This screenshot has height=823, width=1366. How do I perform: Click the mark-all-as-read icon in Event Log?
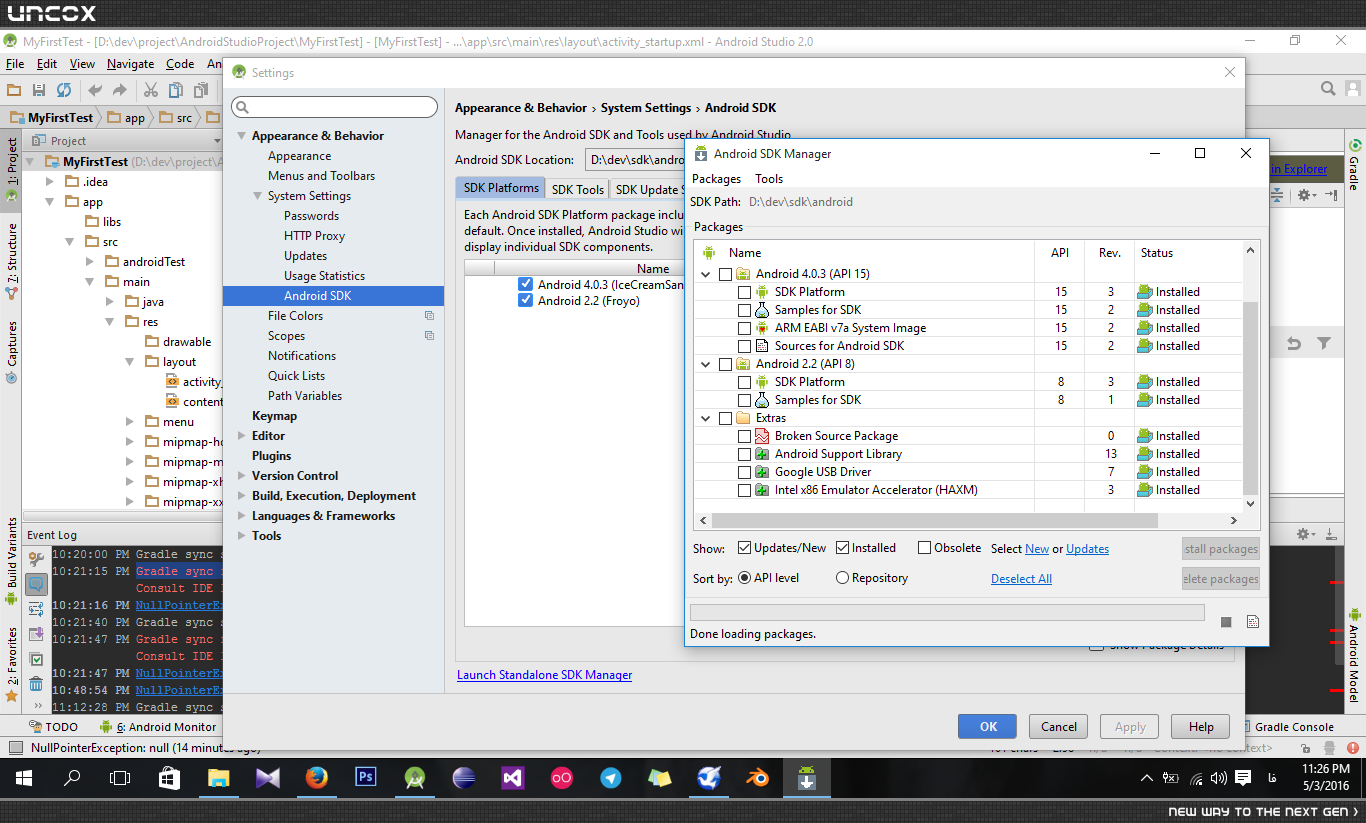tap(36, 659)
